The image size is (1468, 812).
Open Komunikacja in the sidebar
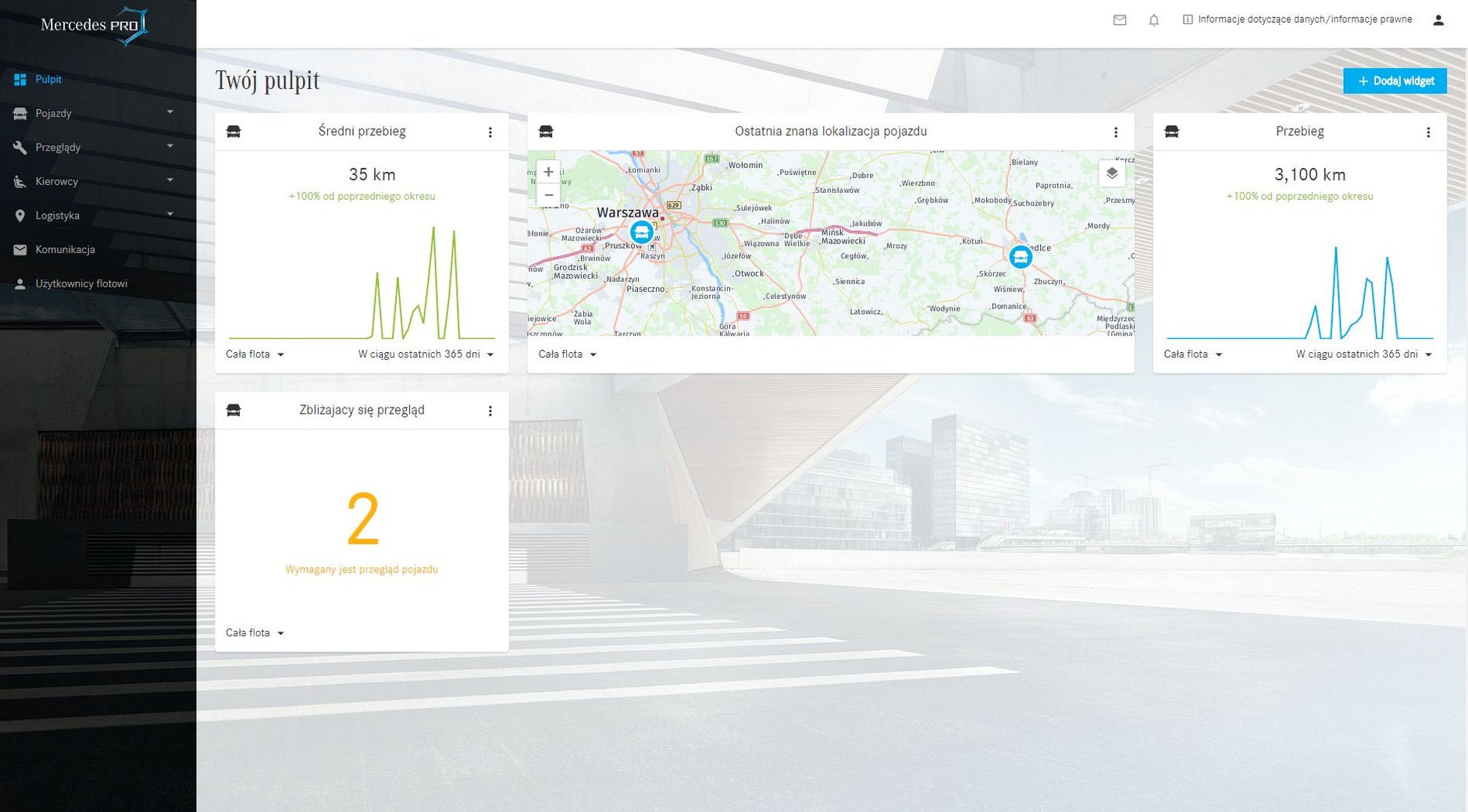[x=65, y=250]
